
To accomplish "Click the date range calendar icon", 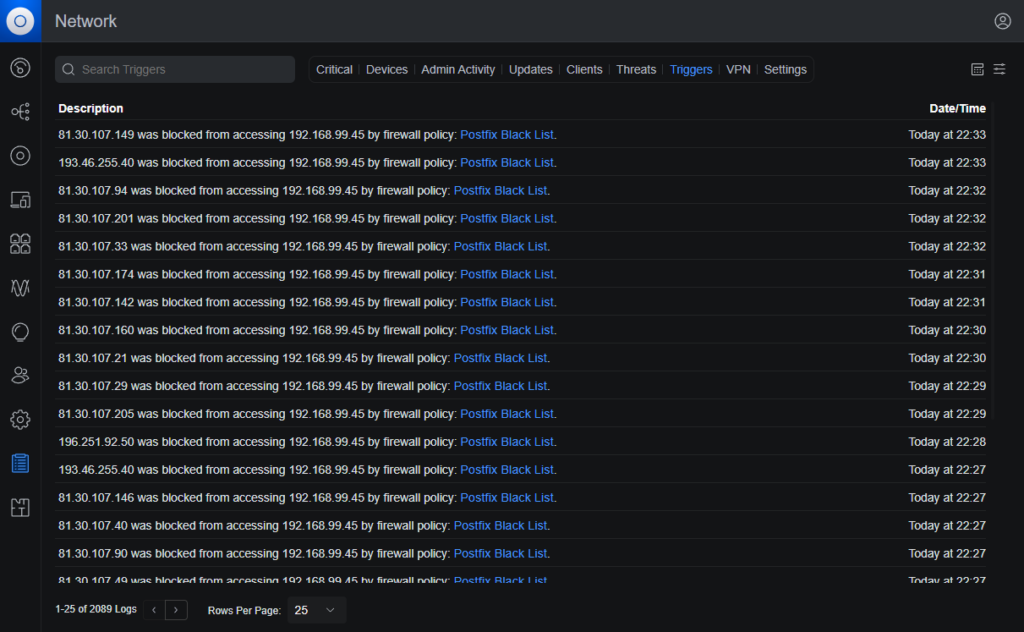I will [x=977, y=69].
